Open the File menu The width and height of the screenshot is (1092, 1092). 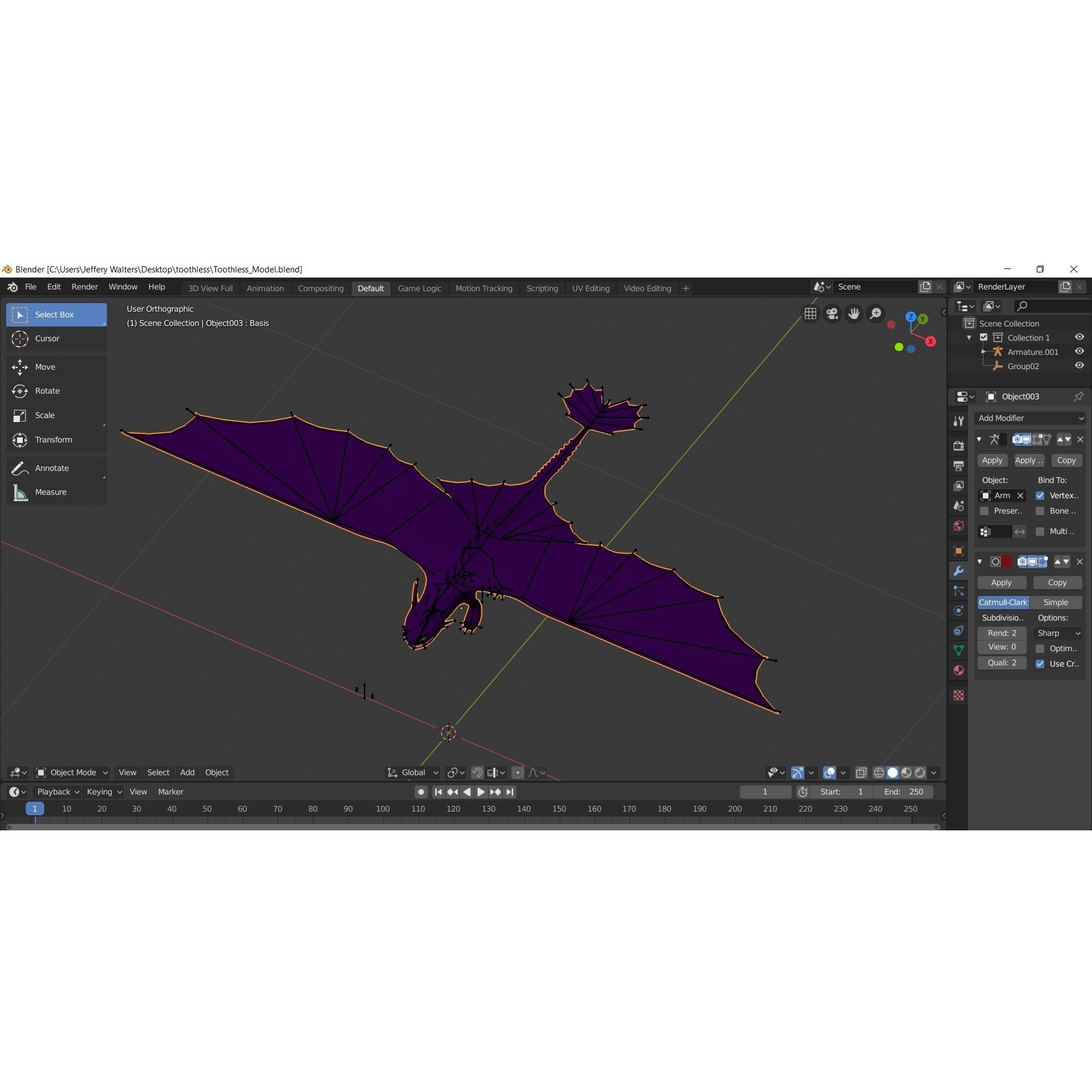tap(31, 287)
